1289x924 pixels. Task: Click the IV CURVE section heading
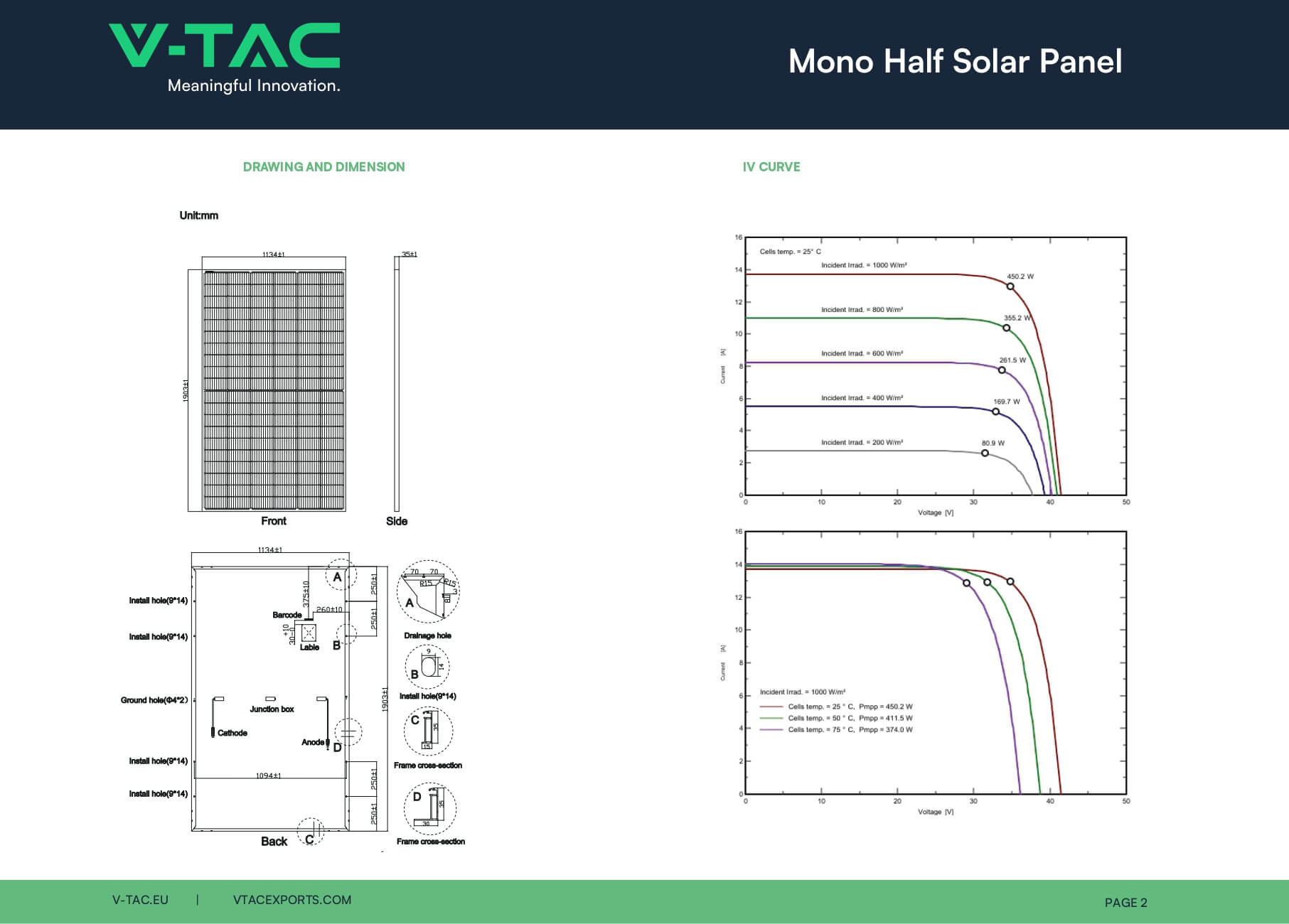(x=771, y=167)
